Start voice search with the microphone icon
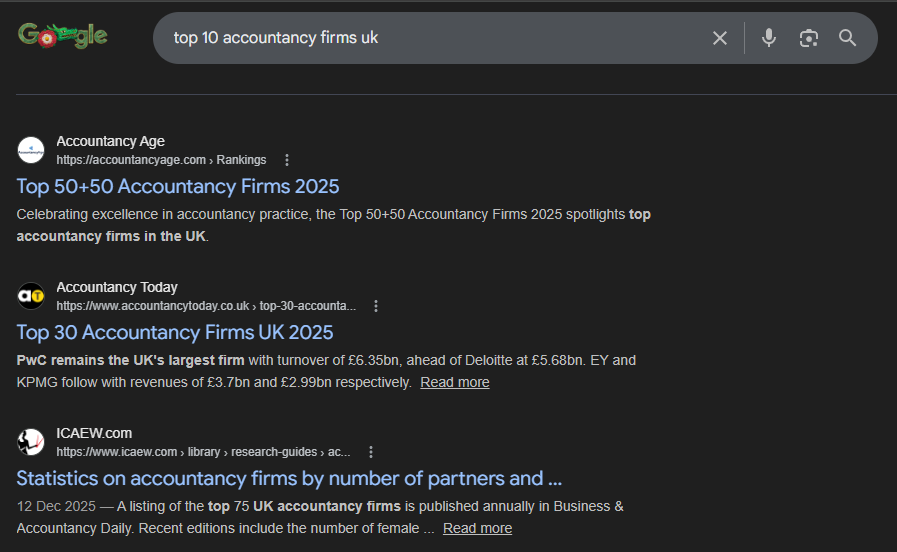The image size is (897, 552). 769,38
